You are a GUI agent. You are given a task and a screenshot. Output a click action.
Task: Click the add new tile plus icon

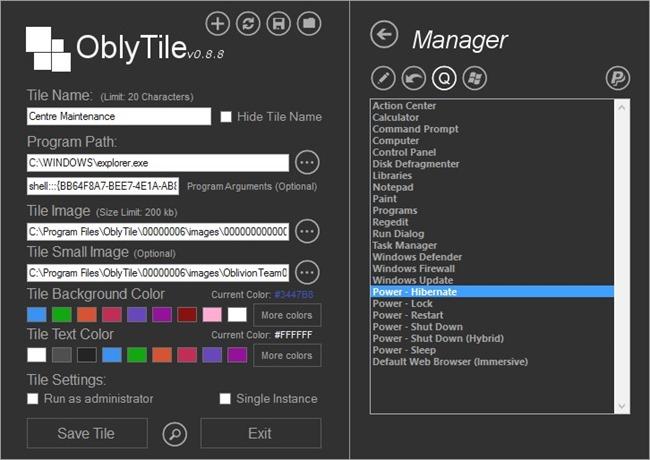pyautogui.click(x=218, y=23)
